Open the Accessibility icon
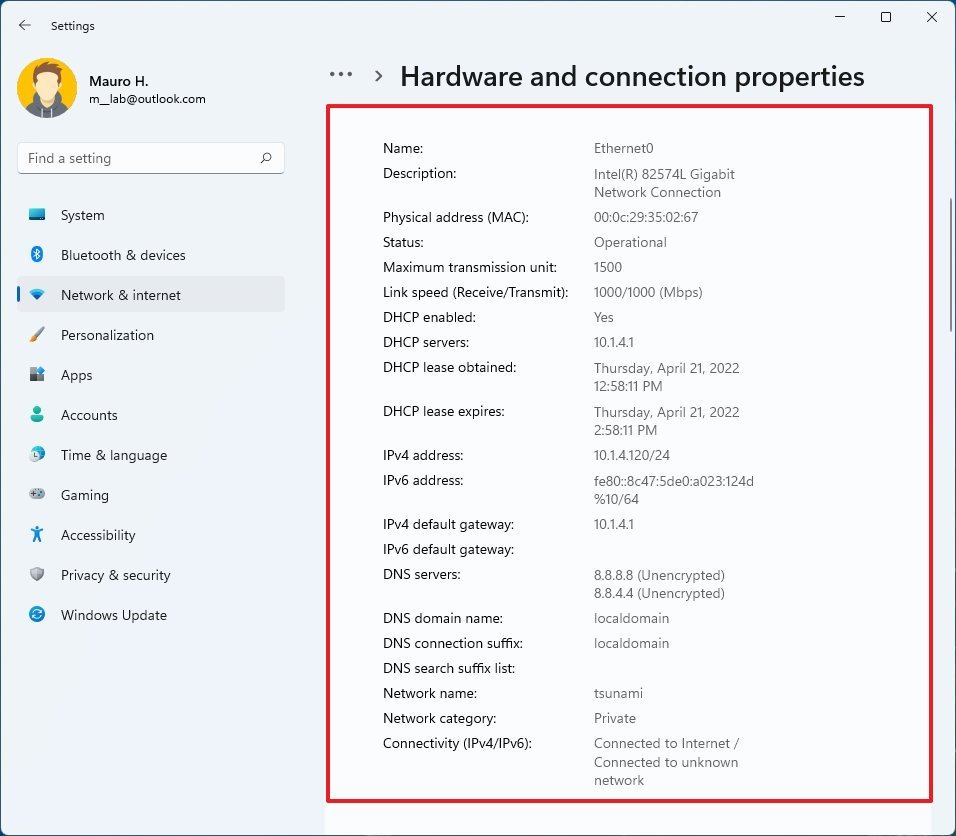Viewport: 956px width, 836px height. point(37,535)
